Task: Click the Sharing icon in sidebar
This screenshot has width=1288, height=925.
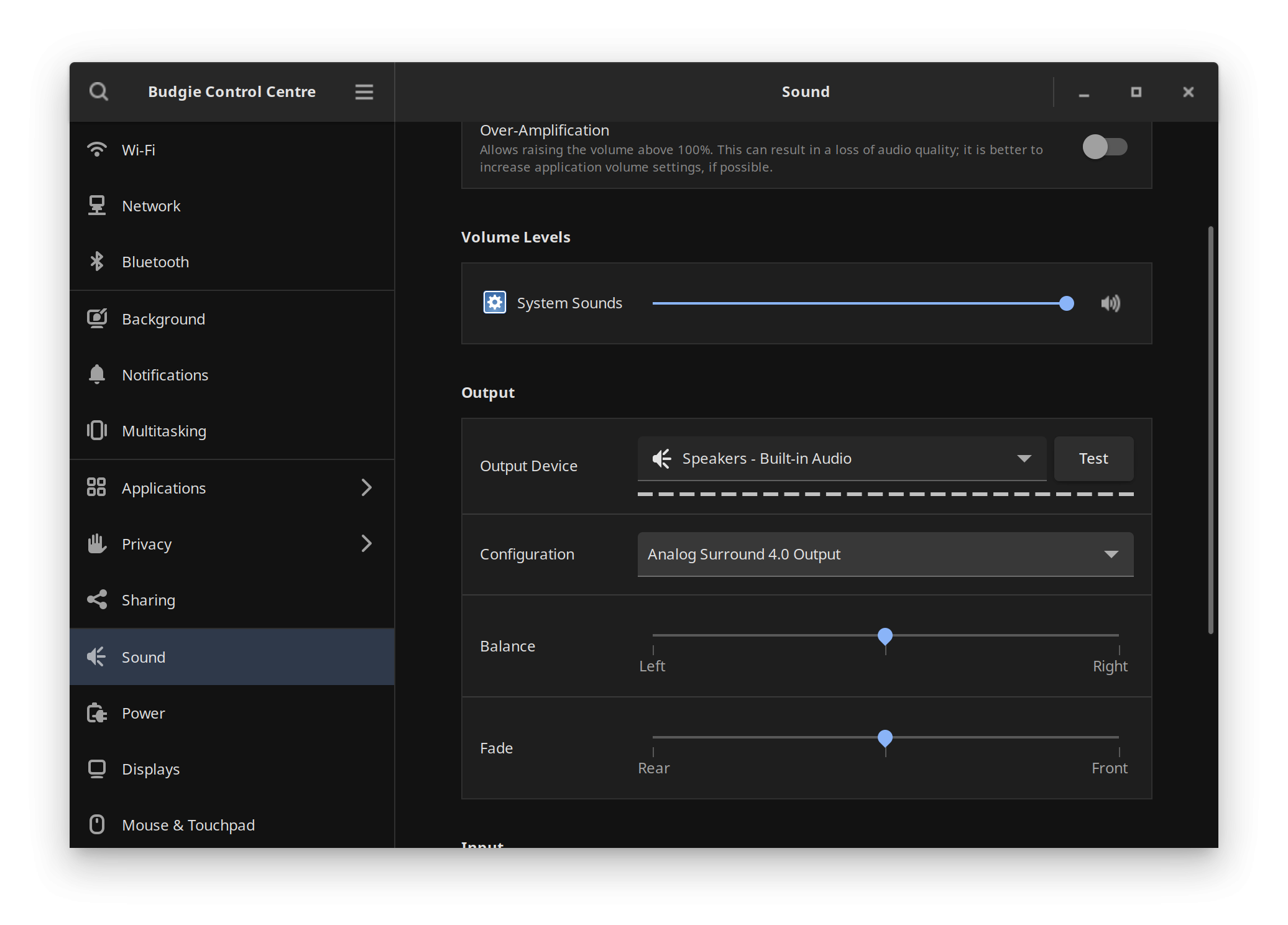Action: pos(97,600)
